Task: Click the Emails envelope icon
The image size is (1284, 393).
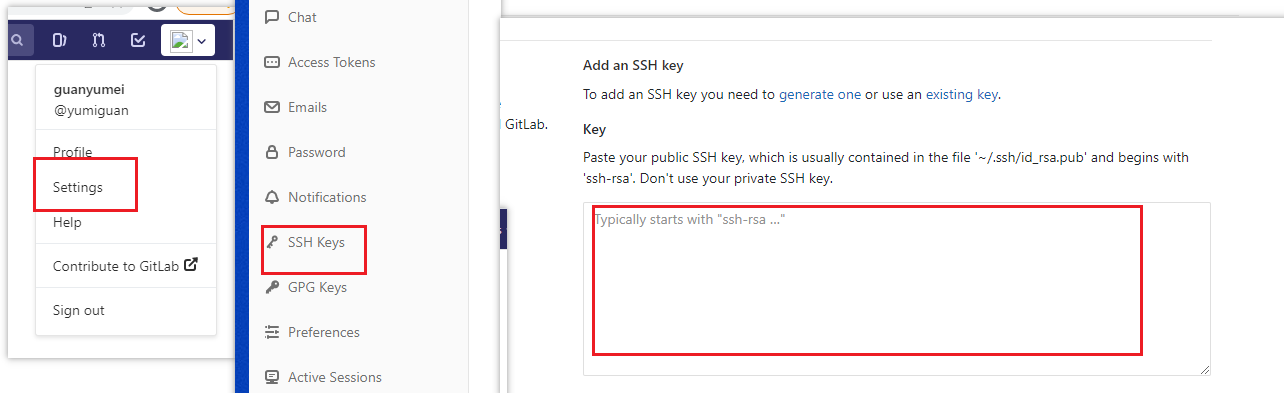Action: [272, 107]
